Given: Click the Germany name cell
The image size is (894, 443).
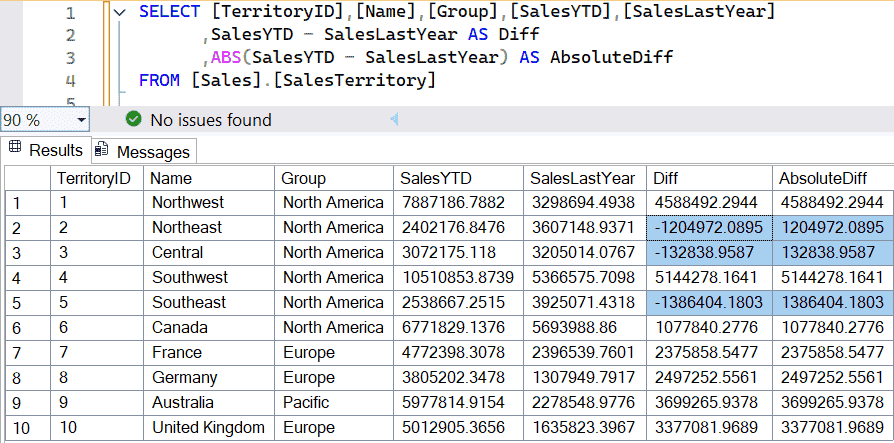Looking at the screenshot, I should point(209,377).
